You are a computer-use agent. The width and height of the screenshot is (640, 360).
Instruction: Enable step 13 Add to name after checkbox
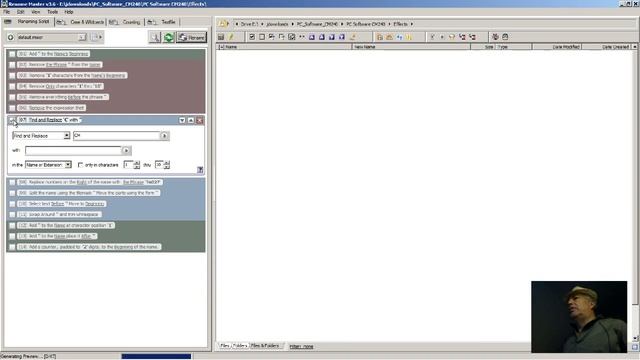[x=12, y=236]
